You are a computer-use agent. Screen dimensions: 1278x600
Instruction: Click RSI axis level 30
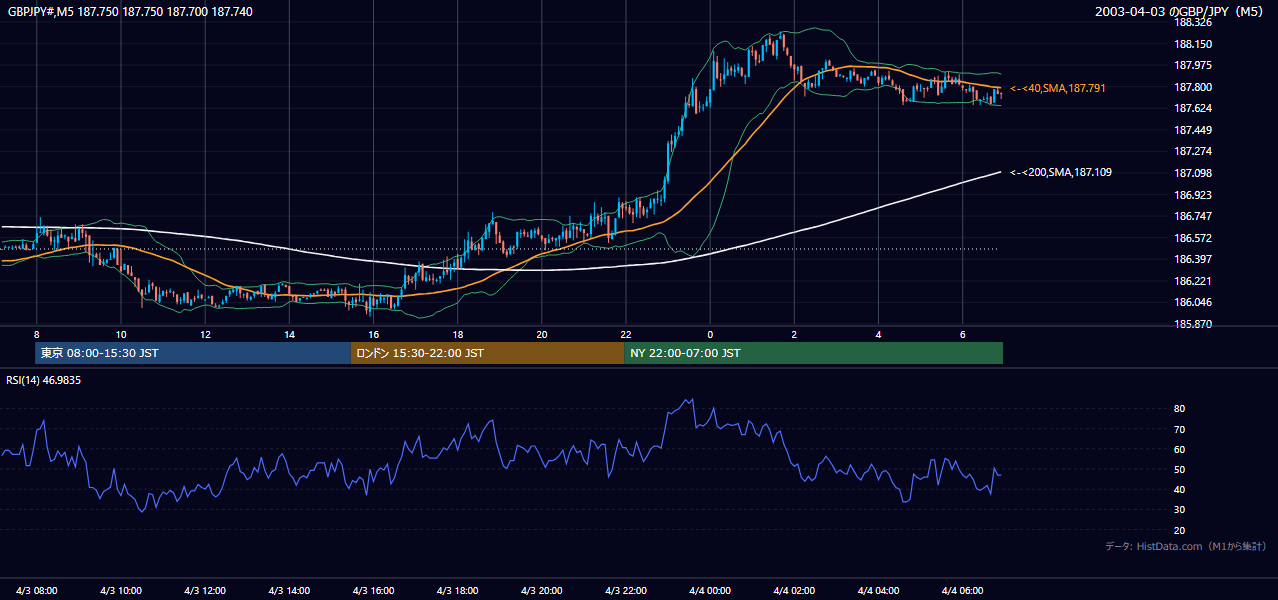point(1180,510)
